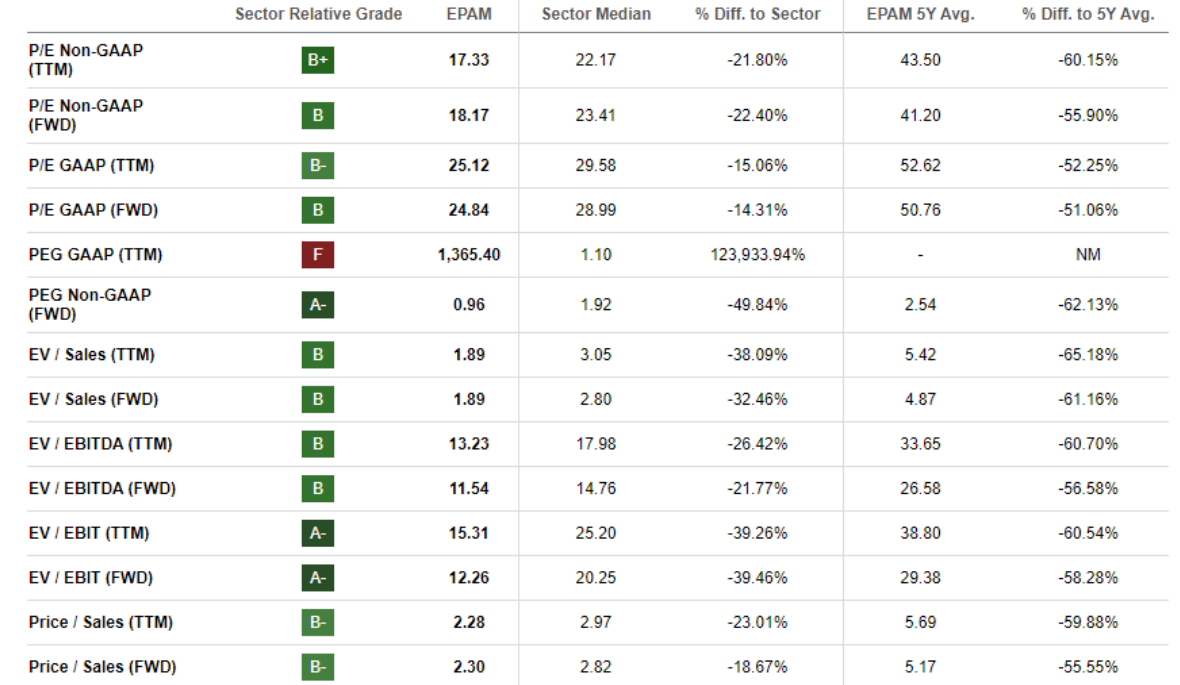Click the -55.55% 5Y difference cell

point(1088,667)
